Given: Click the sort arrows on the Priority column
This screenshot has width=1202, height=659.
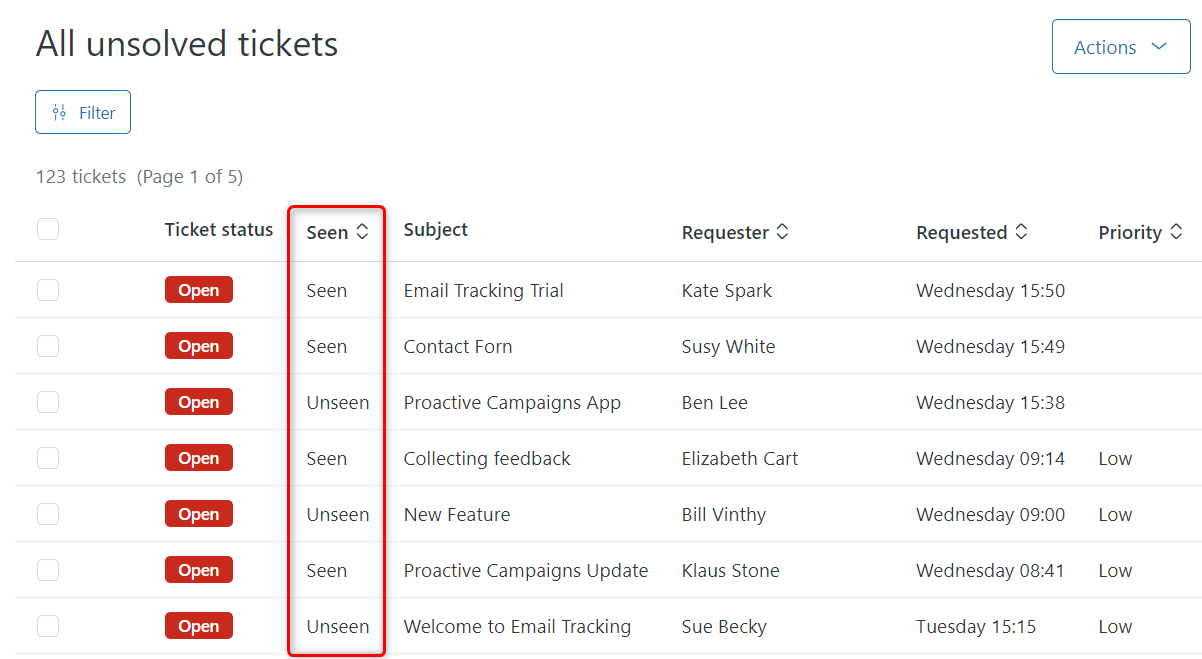Looking at the screenshot, I should (x=1176, y=231).
